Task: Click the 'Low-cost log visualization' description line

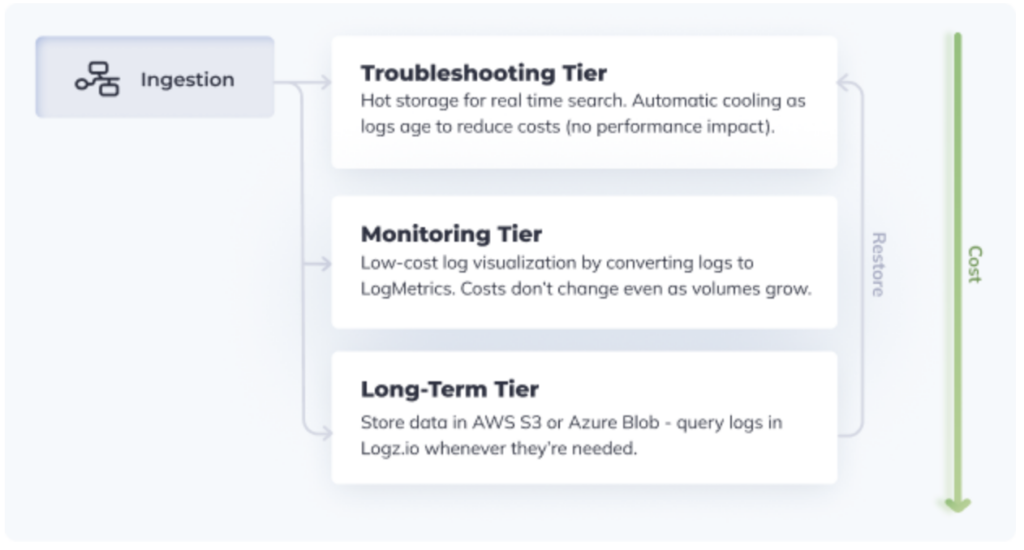Action: click(557, 263)
